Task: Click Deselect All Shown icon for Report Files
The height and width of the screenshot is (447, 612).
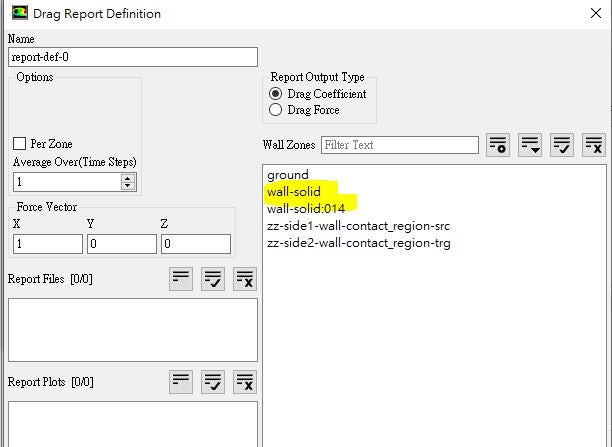Action: [x=245, y=279]
